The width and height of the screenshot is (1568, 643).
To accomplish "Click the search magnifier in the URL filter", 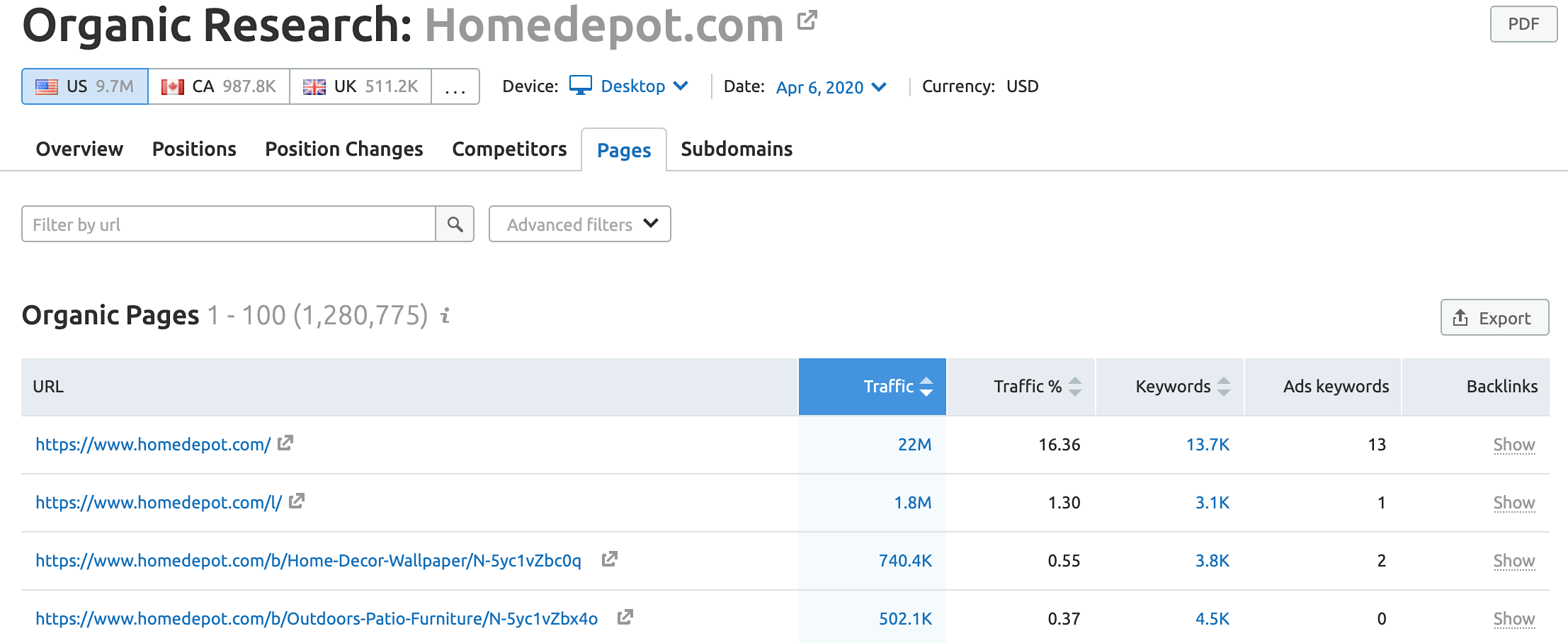I will coord(455,224).
